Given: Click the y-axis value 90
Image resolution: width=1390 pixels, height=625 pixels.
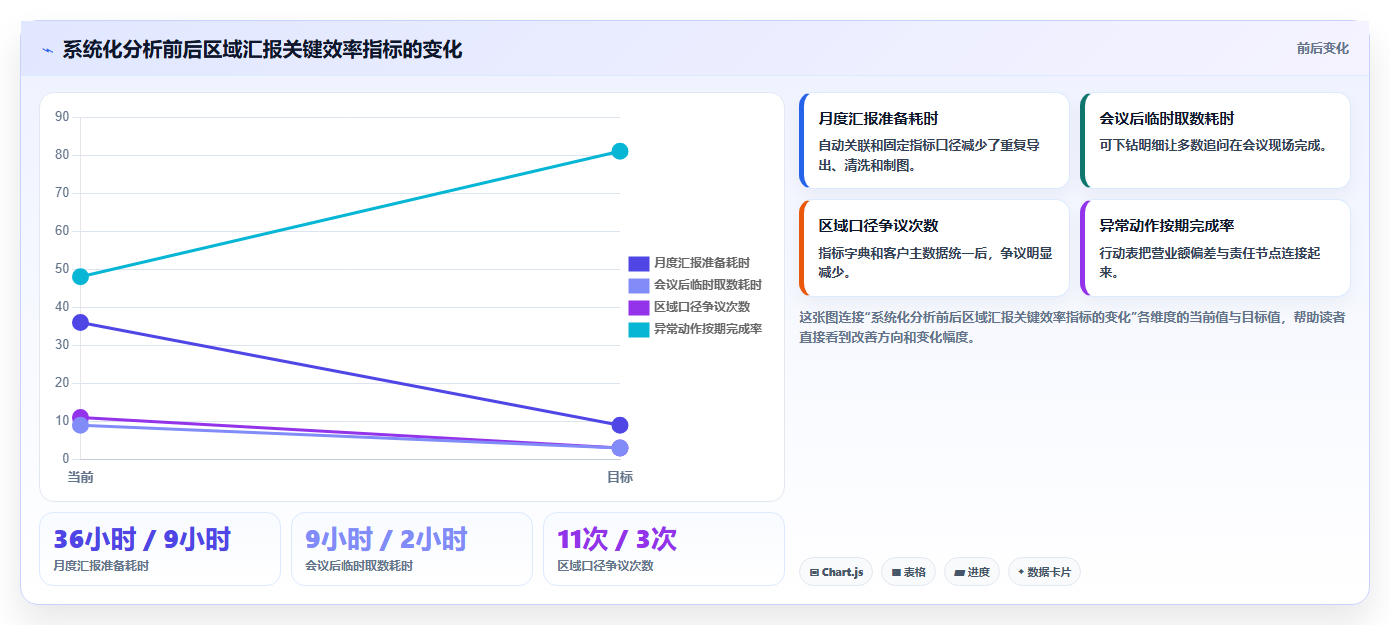Looking at the screenshot, I should pos(62,117).
